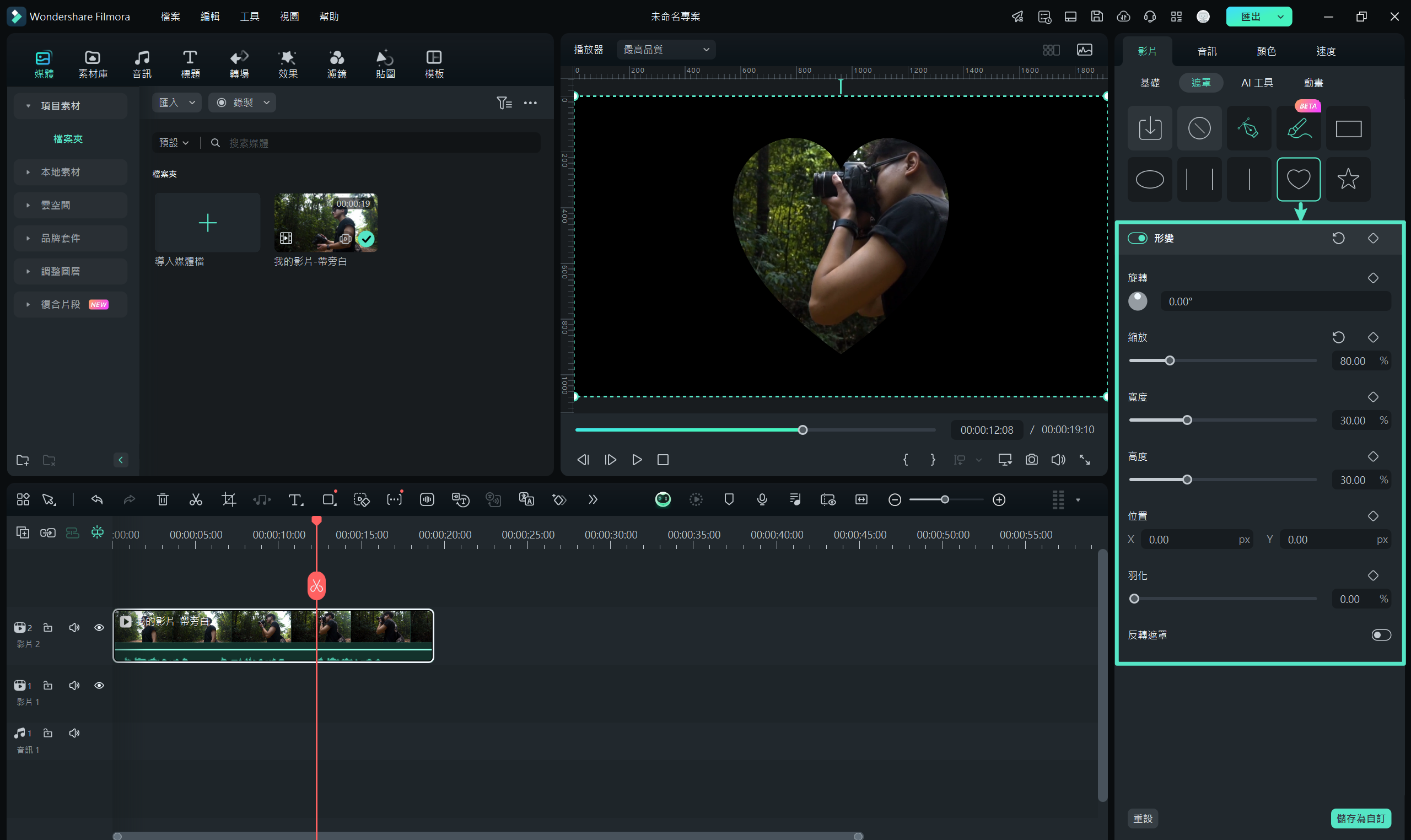Viewport: 1411px width, 840px height.
Task: Click the voiceover microphone icon
Action: [x=762, y=499]
